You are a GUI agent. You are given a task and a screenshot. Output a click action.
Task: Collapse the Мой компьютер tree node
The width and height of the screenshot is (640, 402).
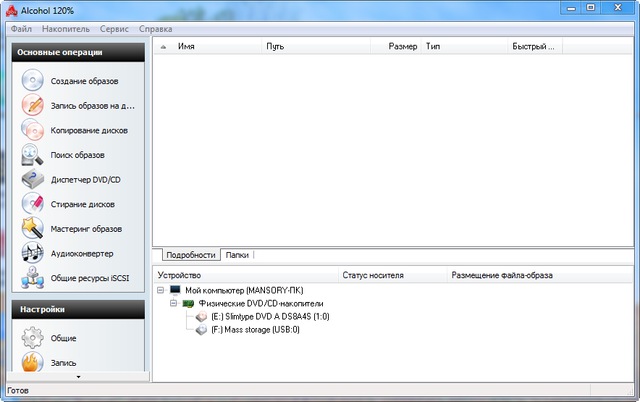160,290
